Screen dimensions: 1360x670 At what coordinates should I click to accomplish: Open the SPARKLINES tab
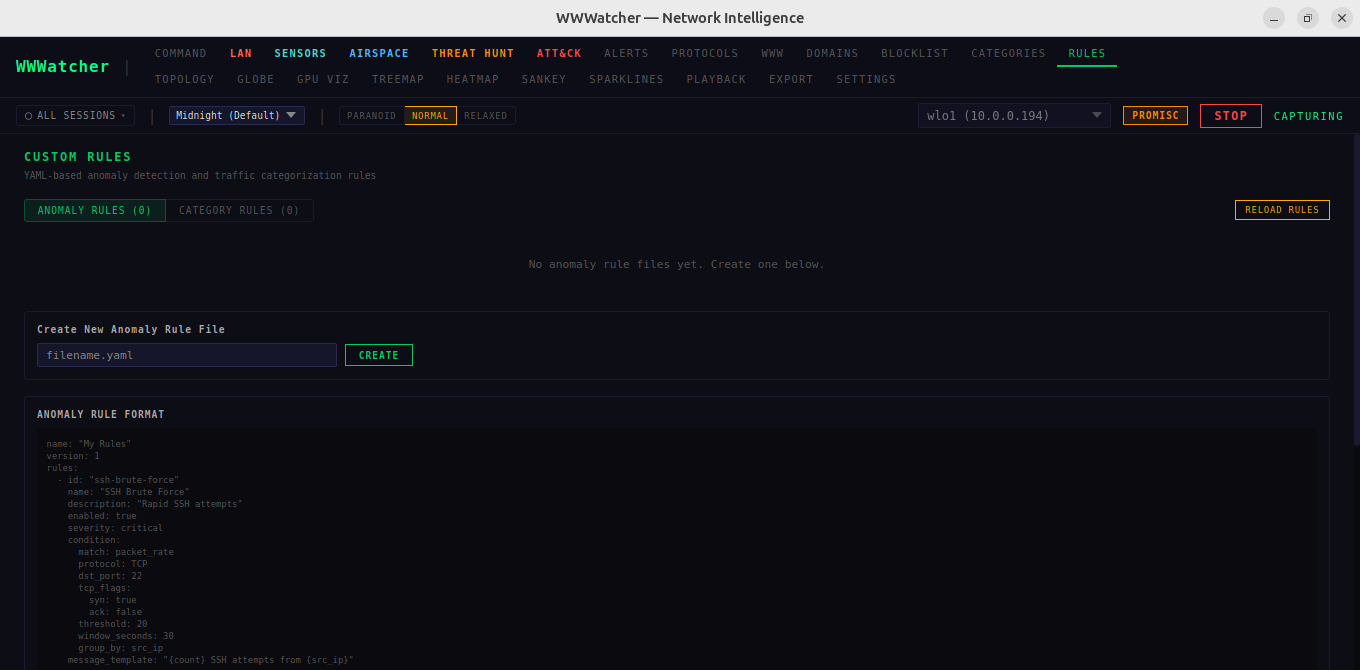(x=626, y=79)
